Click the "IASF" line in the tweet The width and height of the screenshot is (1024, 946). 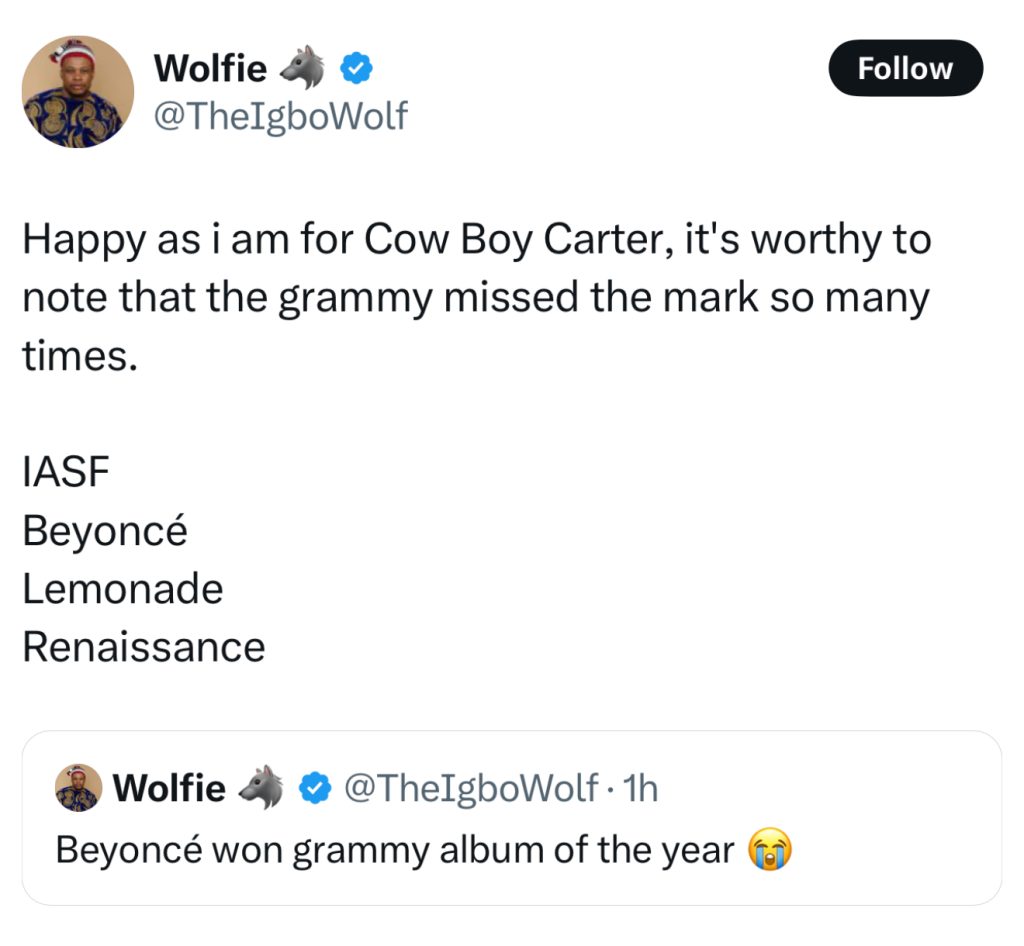[65, 472]
